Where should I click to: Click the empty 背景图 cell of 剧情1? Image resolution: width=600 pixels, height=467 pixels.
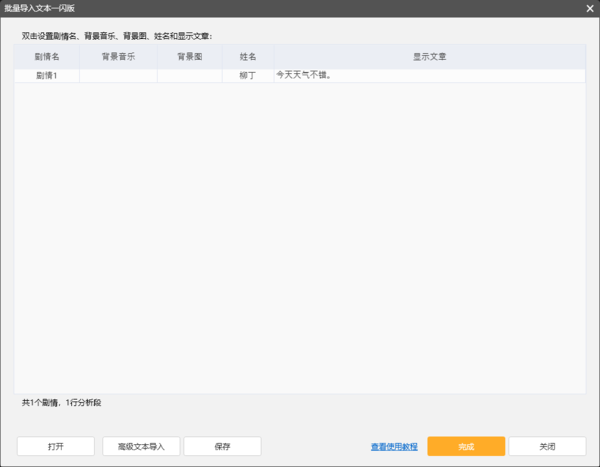(x=190, y=75)
